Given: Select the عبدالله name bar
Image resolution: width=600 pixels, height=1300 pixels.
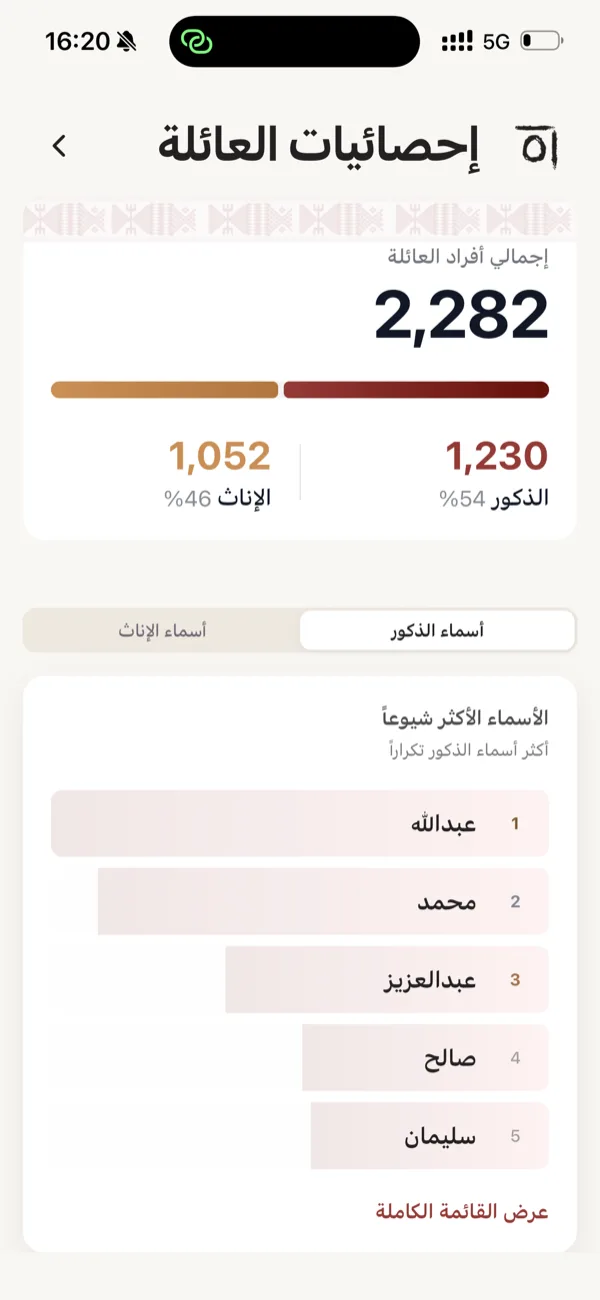Looking at the screenshot, I should point(300,823).
